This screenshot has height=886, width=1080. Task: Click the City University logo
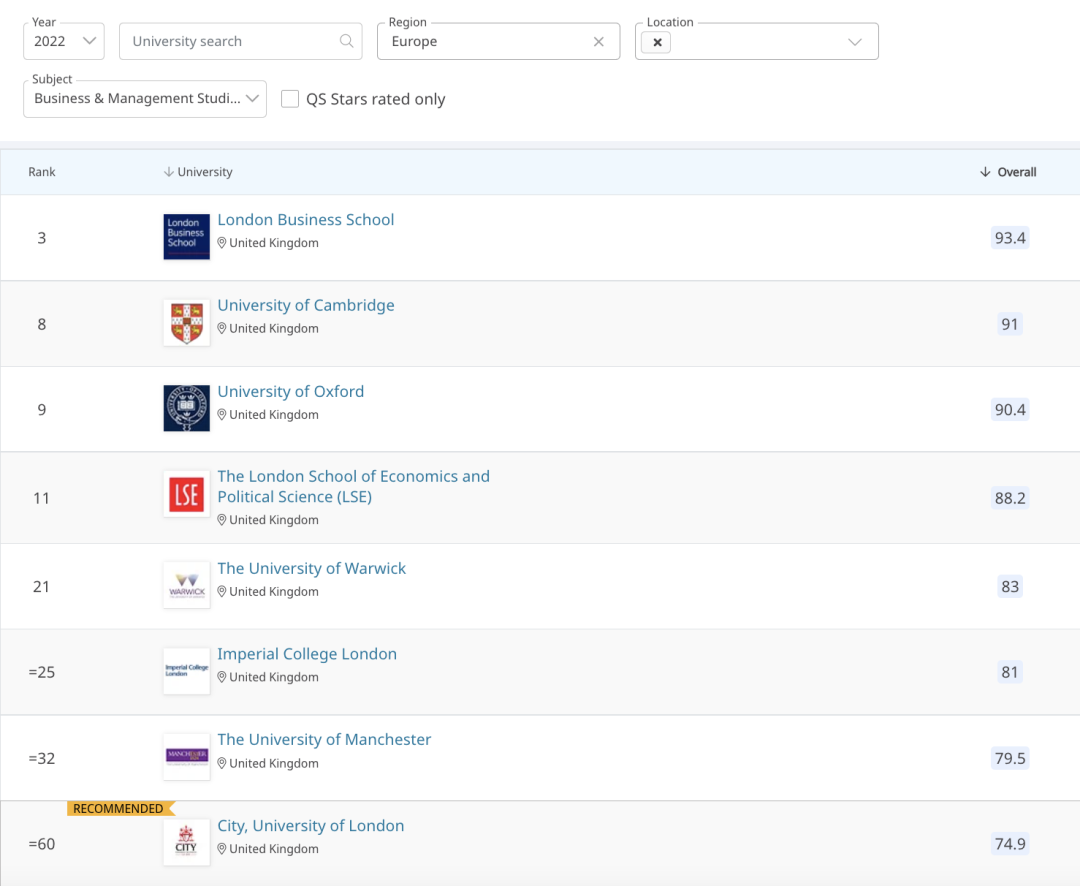point(186,842)
